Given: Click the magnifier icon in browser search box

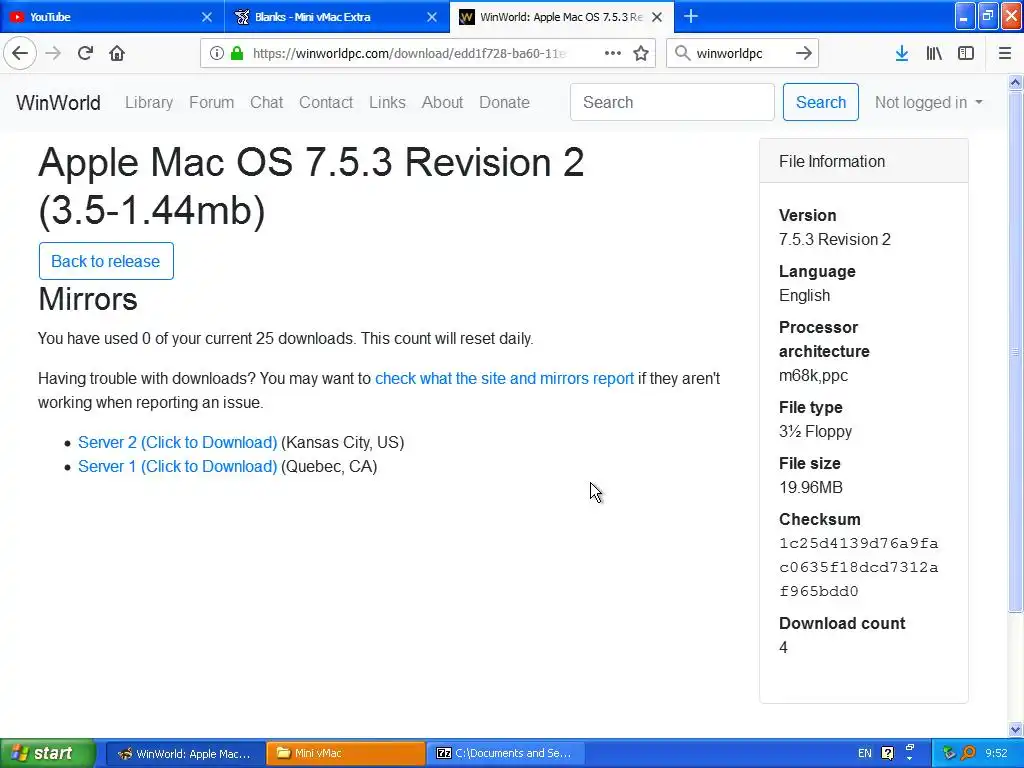Looking at the screenshot, I should point(682,53).
